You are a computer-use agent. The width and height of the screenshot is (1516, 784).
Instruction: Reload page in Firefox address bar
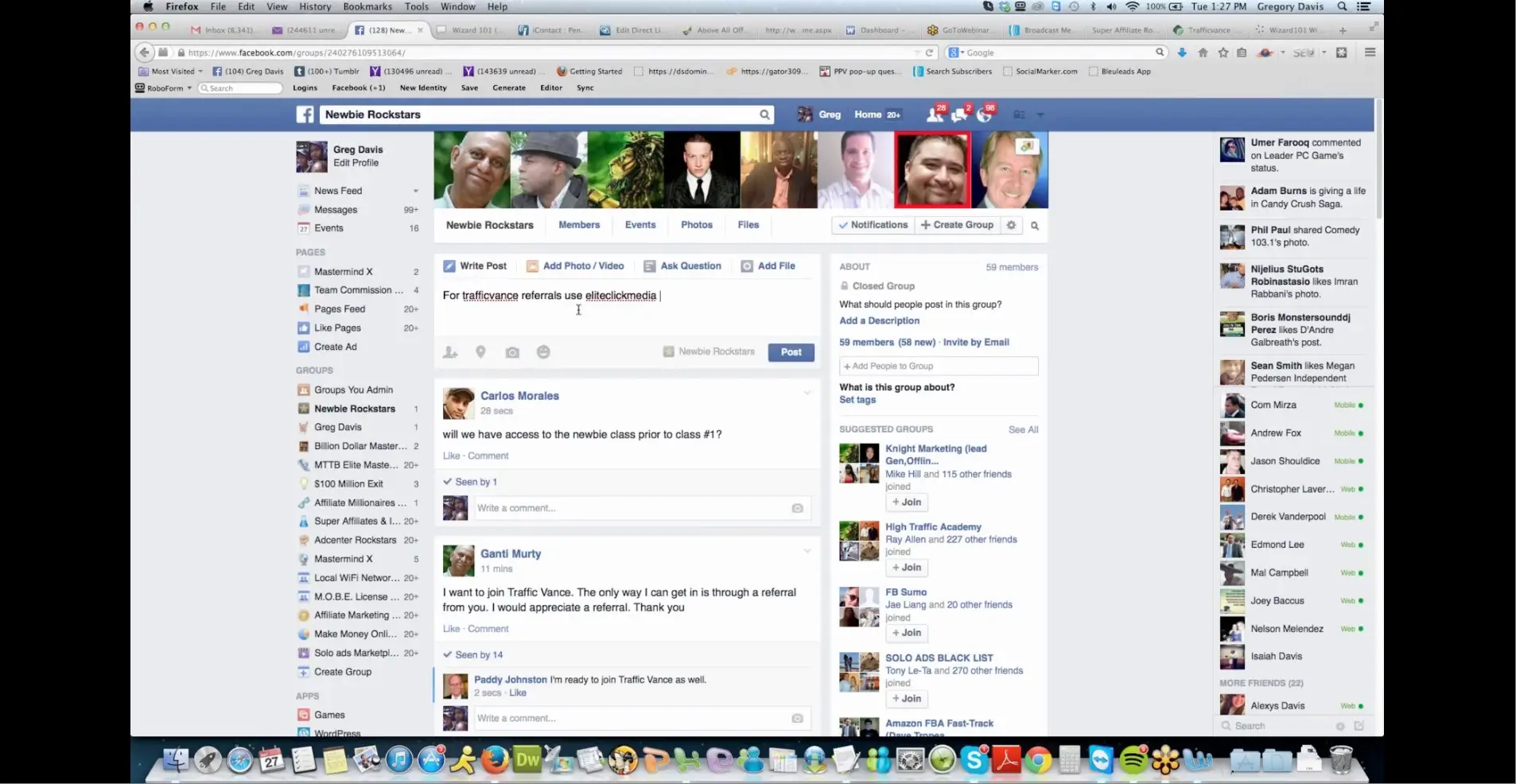pos(928,52)
